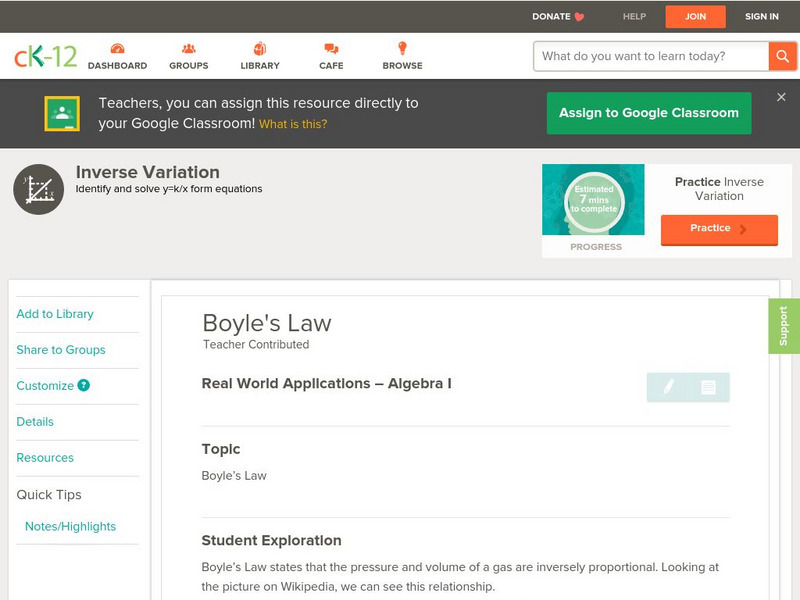Click the Google Classroom green icon in banner

[63, 112]
